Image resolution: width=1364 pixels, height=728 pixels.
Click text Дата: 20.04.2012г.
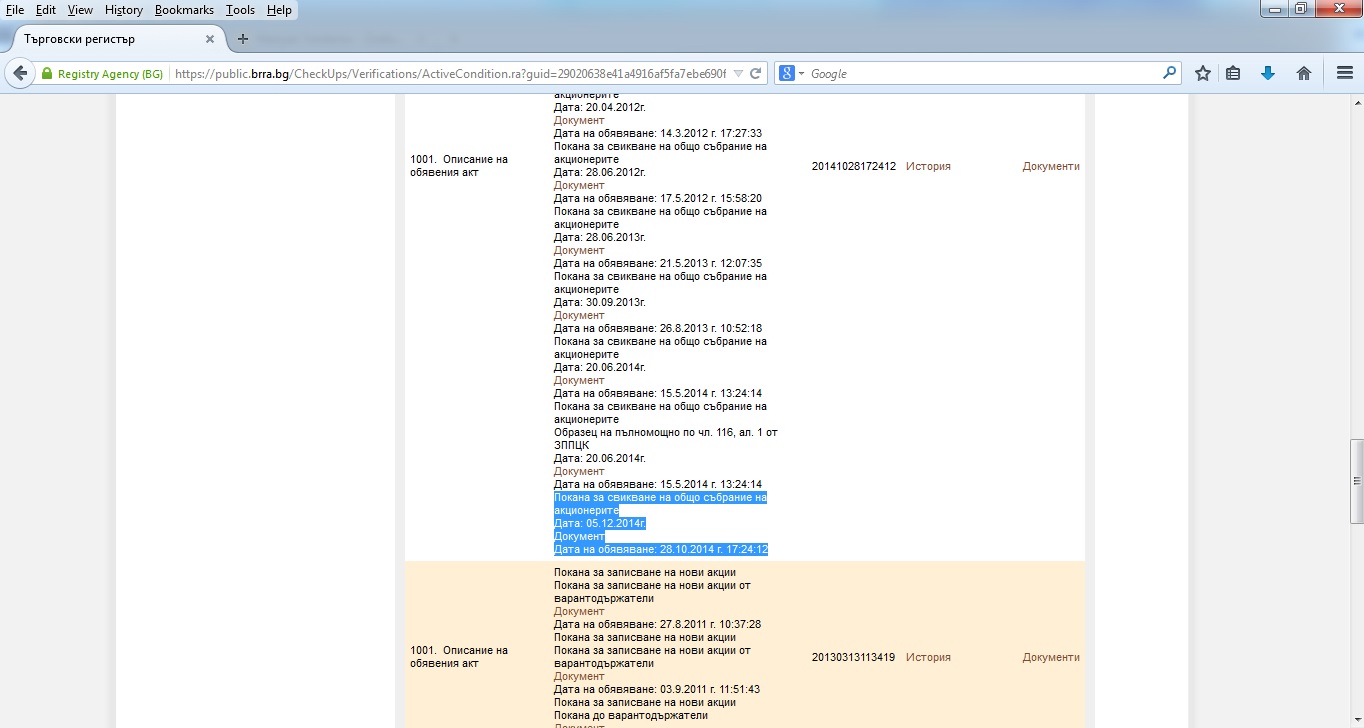tap(600, 108)
